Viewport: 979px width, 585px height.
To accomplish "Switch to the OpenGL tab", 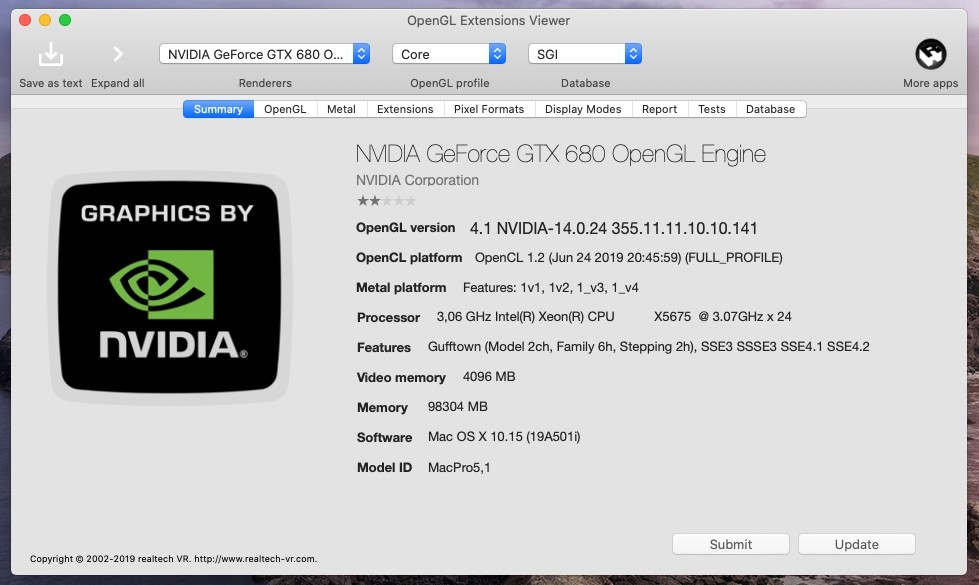I will point(285,109).
